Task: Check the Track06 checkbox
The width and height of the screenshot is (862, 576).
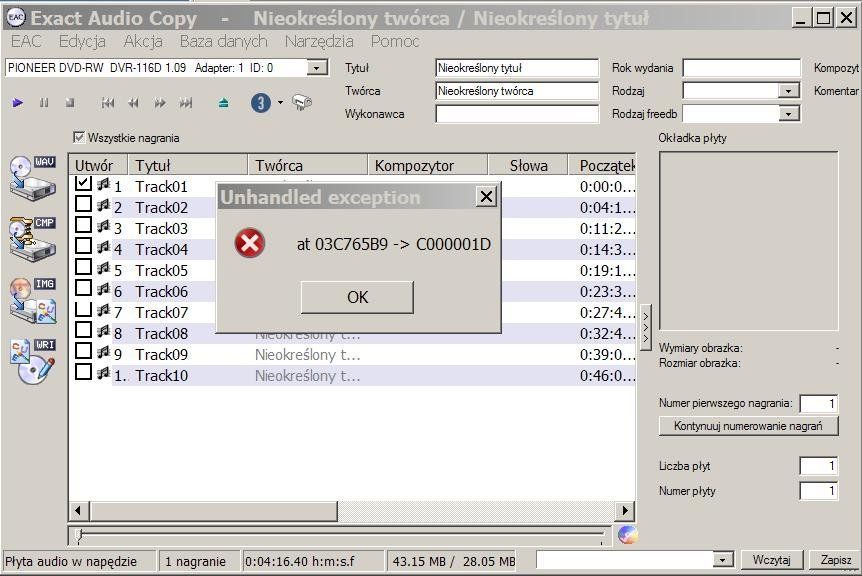Action: (x=83, y=287)
